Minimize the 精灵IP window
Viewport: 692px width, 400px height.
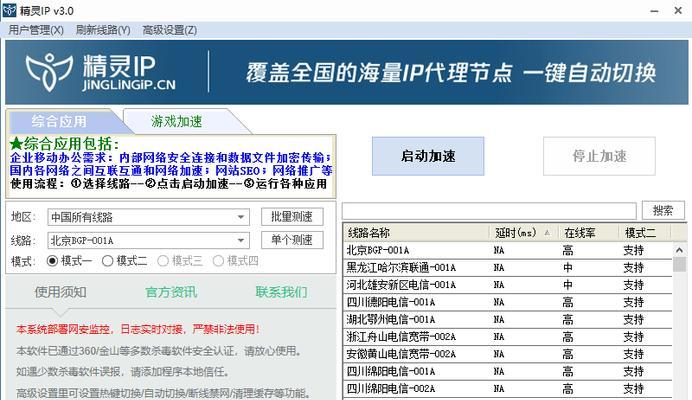tap(654, 11)
